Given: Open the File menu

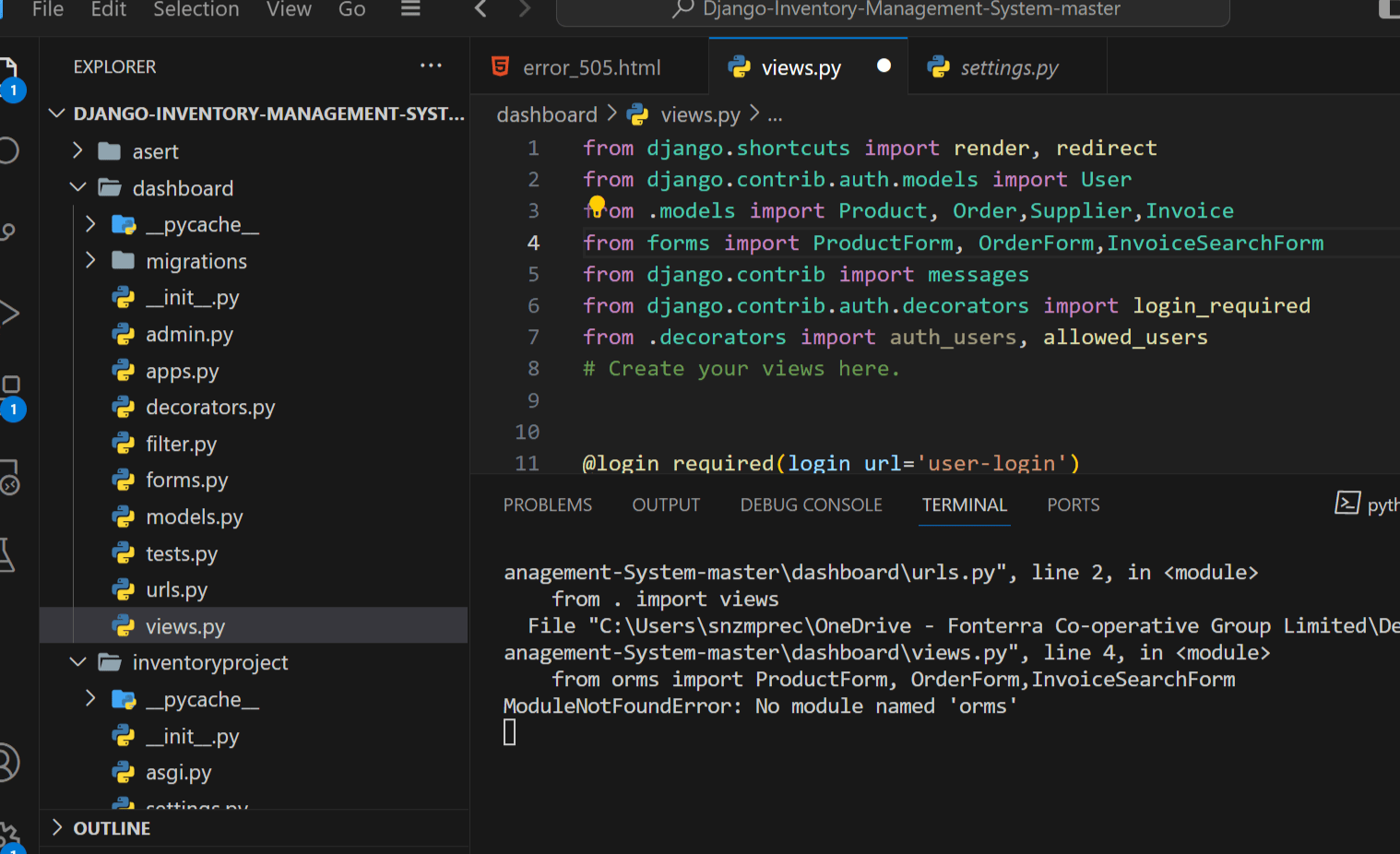Looking at the screenshot, I should pos(46,11).
